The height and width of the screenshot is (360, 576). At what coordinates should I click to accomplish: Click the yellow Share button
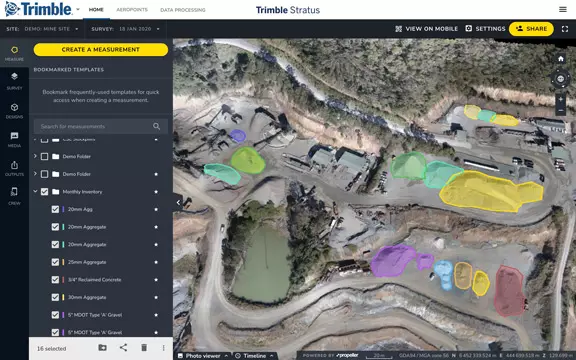coord(531,29)
